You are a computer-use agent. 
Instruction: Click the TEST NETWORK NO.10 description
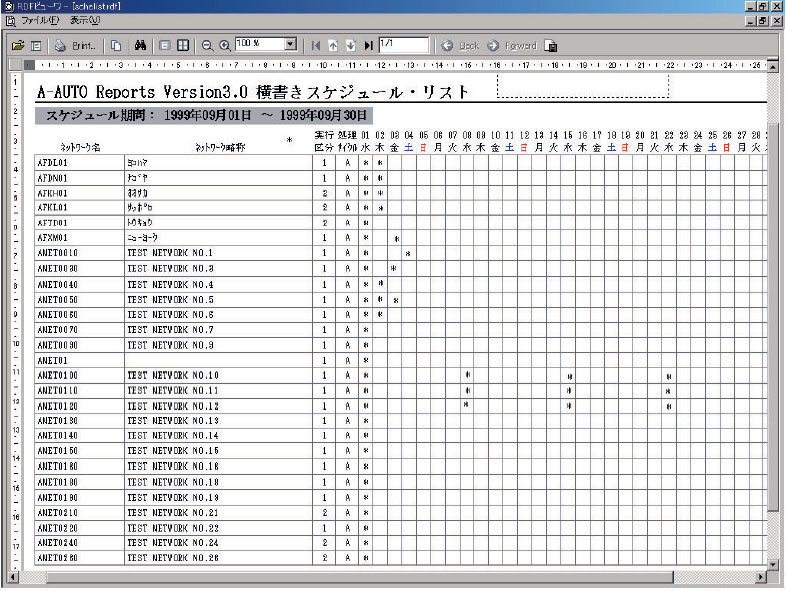[173, 375]
